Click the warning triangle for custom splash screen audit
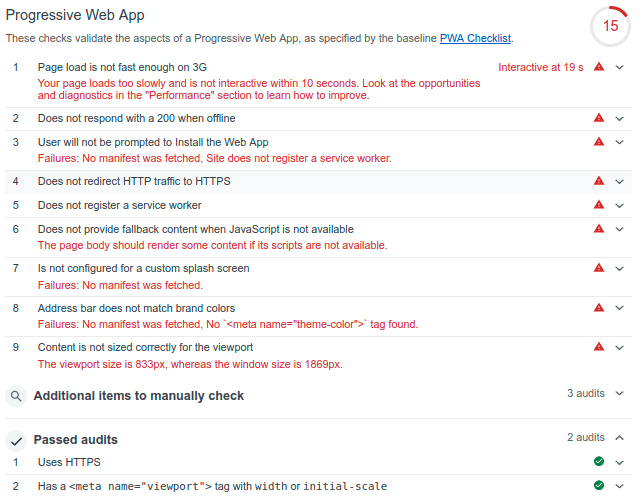This screenshot has width=643, height=503. coord(599,268)
